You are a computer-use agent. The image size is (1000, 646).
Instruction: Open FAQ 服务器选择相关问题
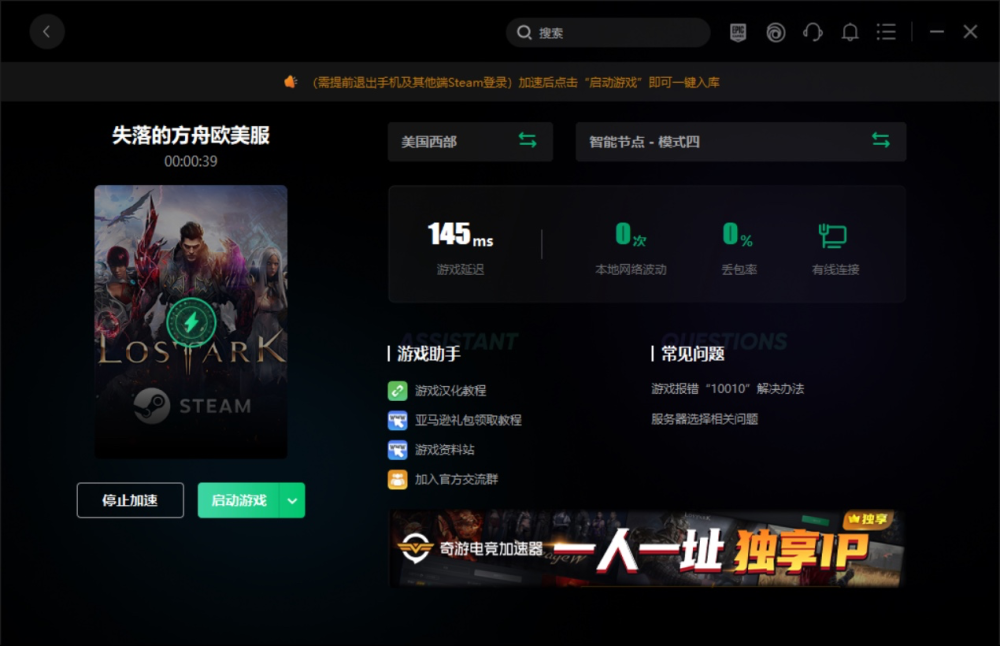(x=705, y=419)
